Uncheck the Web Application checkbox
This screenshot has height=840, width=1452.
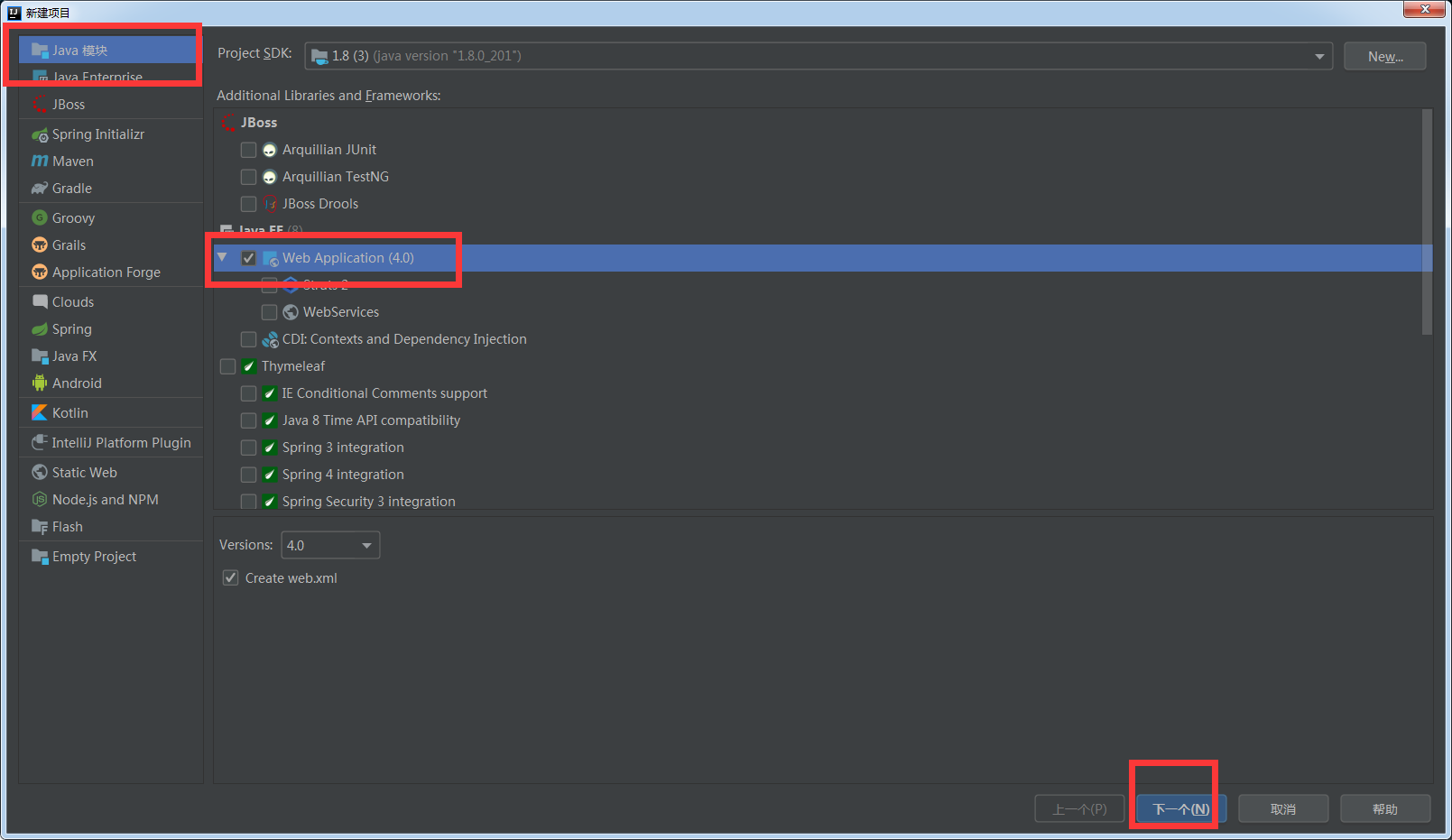pyautogui.click(x=248, y=257)
